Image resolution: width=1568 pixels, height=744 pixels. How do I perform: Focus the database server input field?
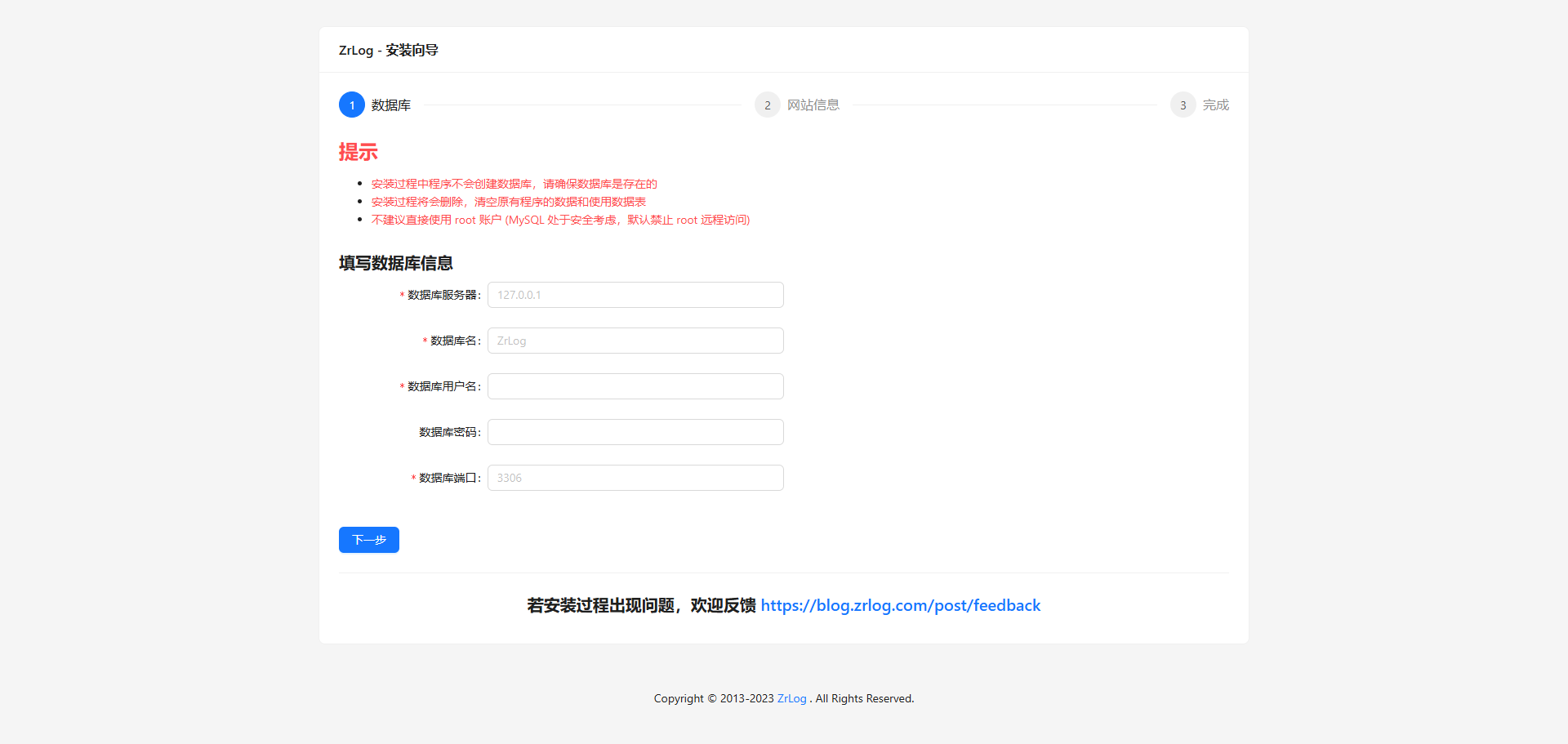[x=635, y=295]
